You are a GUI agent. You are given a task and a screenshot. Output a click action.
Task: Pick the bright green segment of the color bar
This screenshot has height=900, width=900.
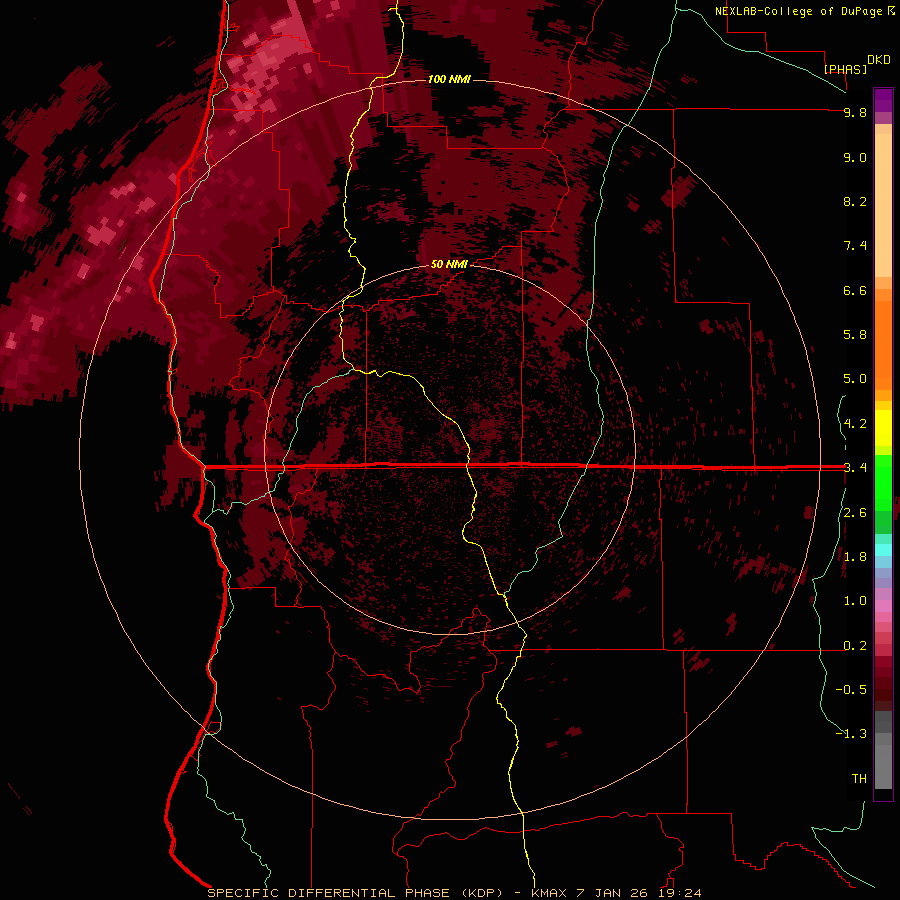[x=883, y=482]
